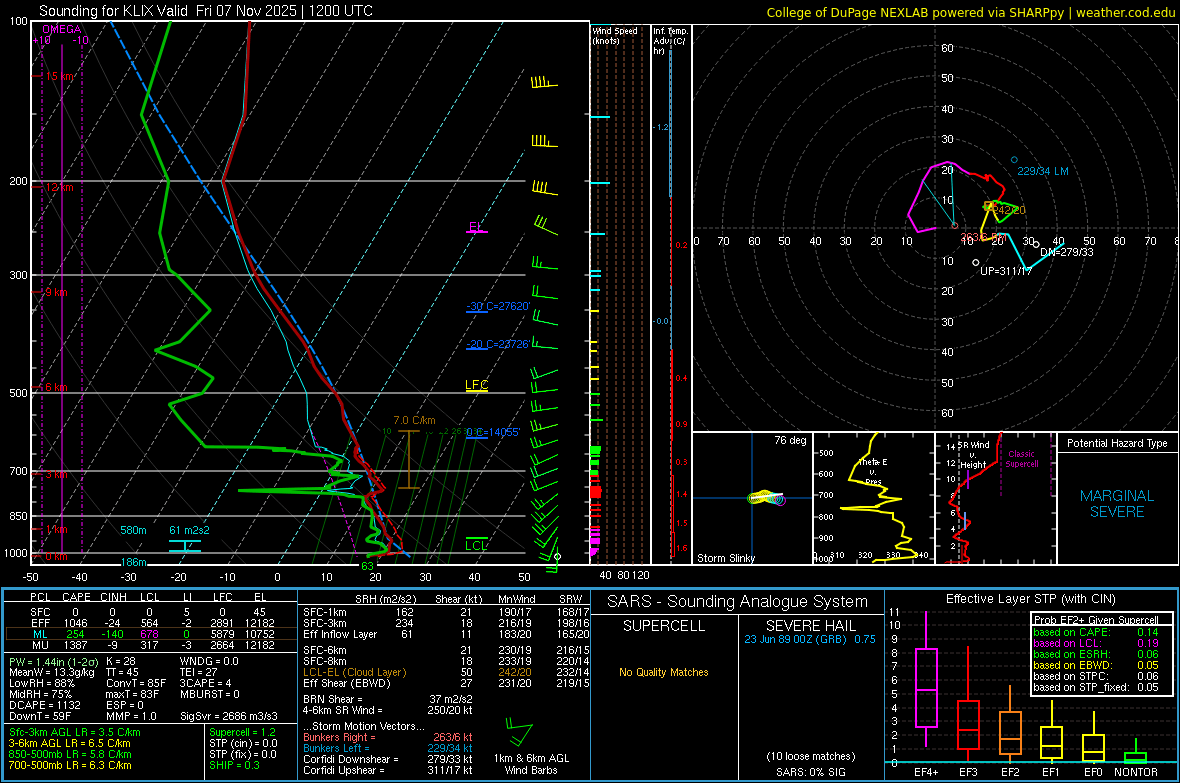This screenshot has height=783, width=1180.
Task: Click the '1km & 6km AGL Wind Barbs' caption
Action: [x=531, y=764]
